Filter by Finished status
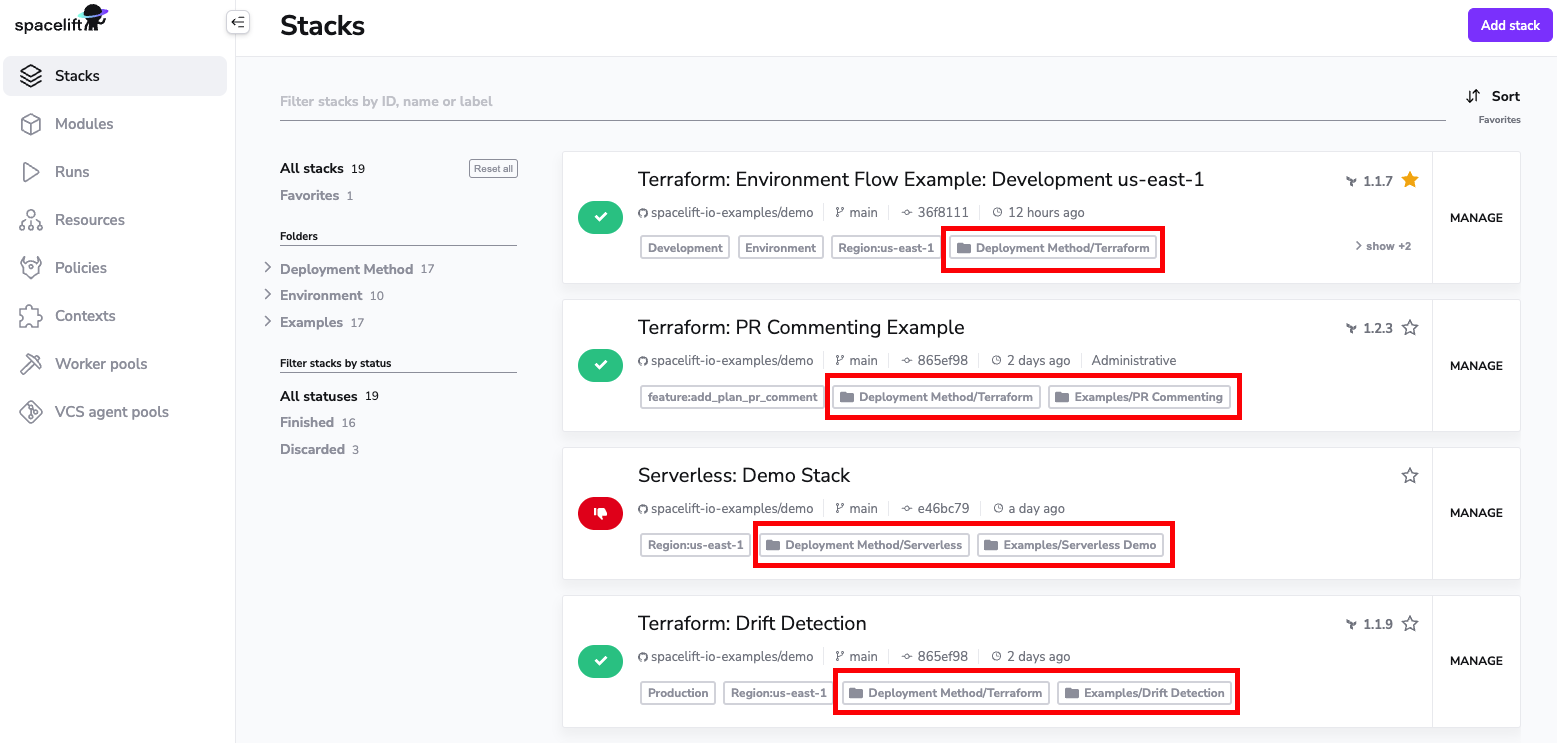 coord(307,423)
